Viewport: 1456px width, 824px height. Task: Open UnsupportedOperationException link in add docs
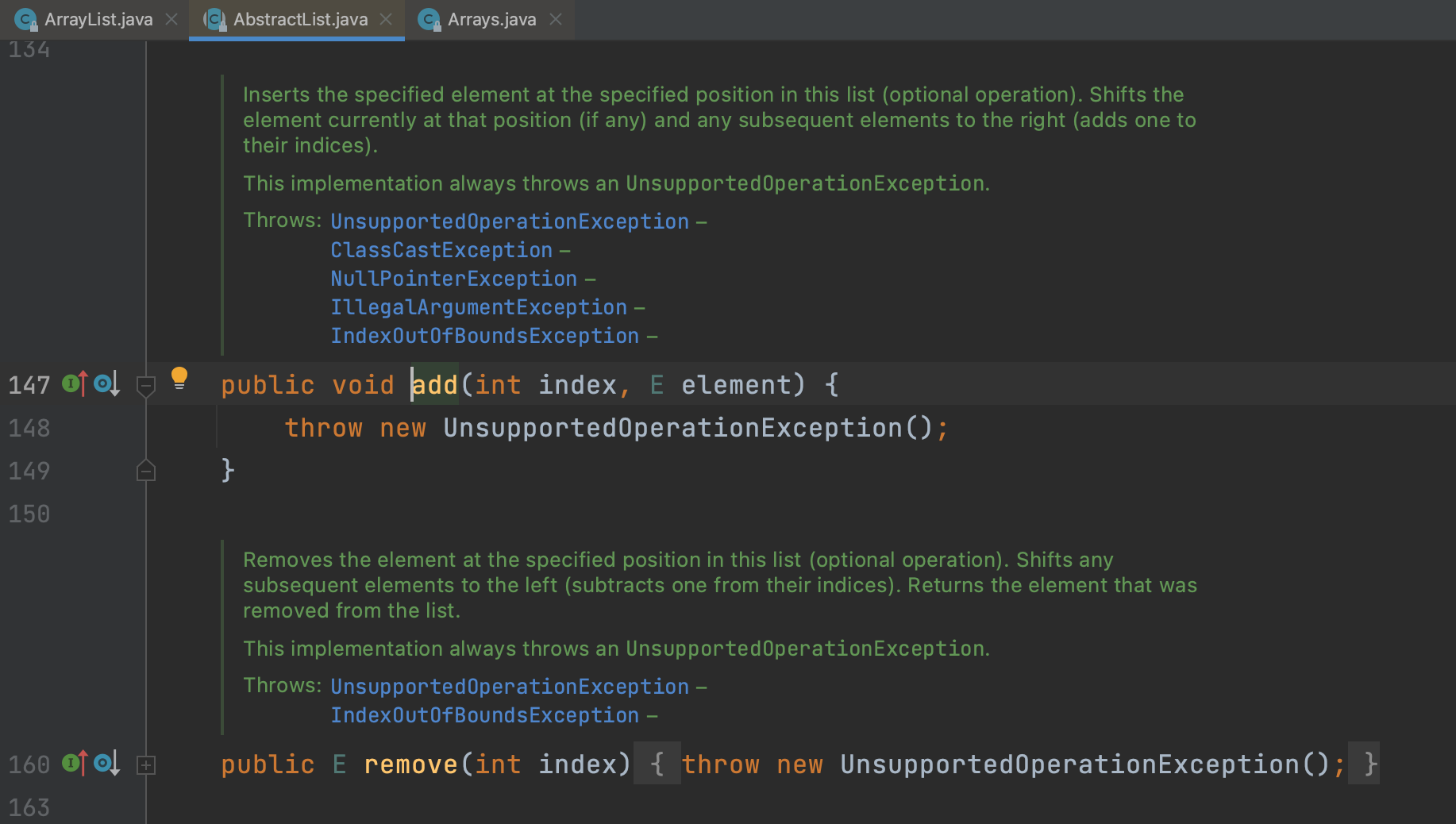tap(510, 221)
